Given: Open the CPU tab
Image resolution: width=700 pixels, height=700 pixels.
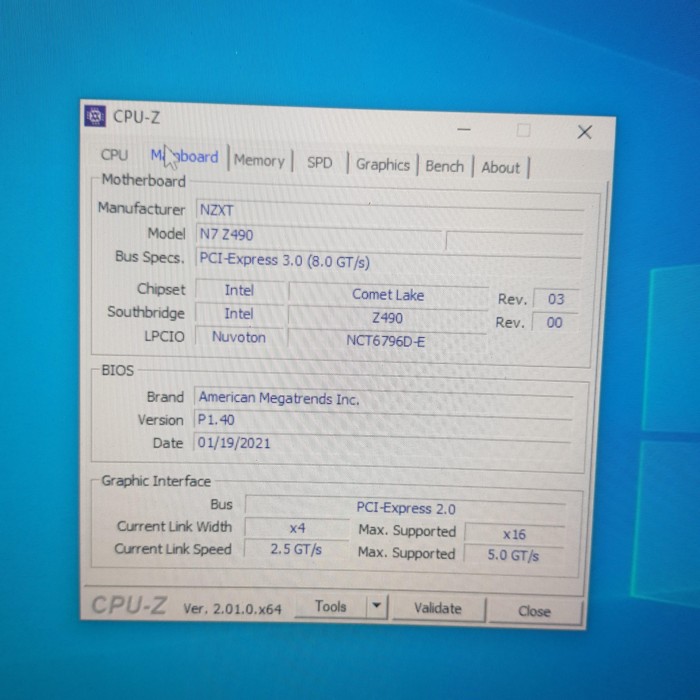Looking at the screenshot, I should tap(114, 155).
